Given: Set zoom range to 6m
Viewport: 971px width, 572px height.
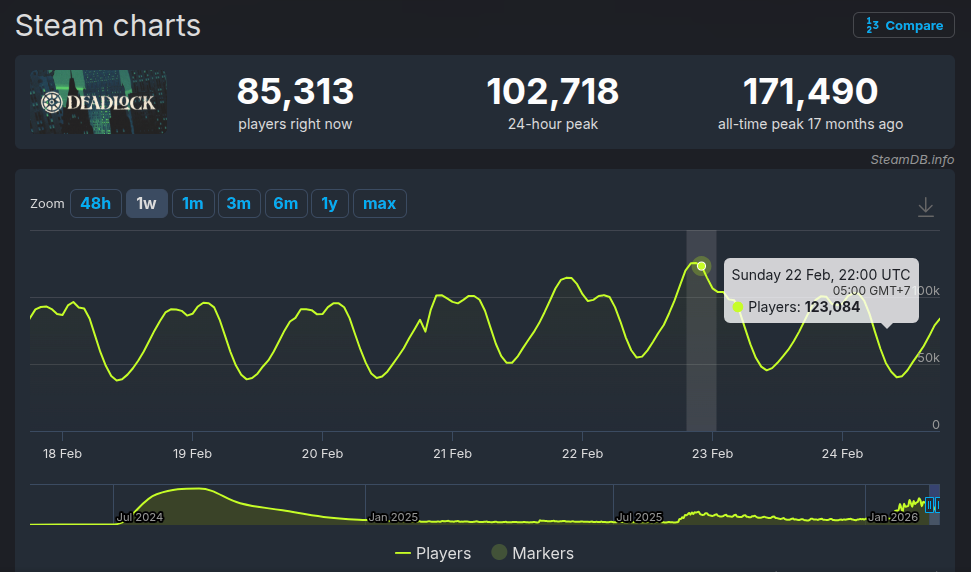Looking at the screenshot, I should point(286,204).
